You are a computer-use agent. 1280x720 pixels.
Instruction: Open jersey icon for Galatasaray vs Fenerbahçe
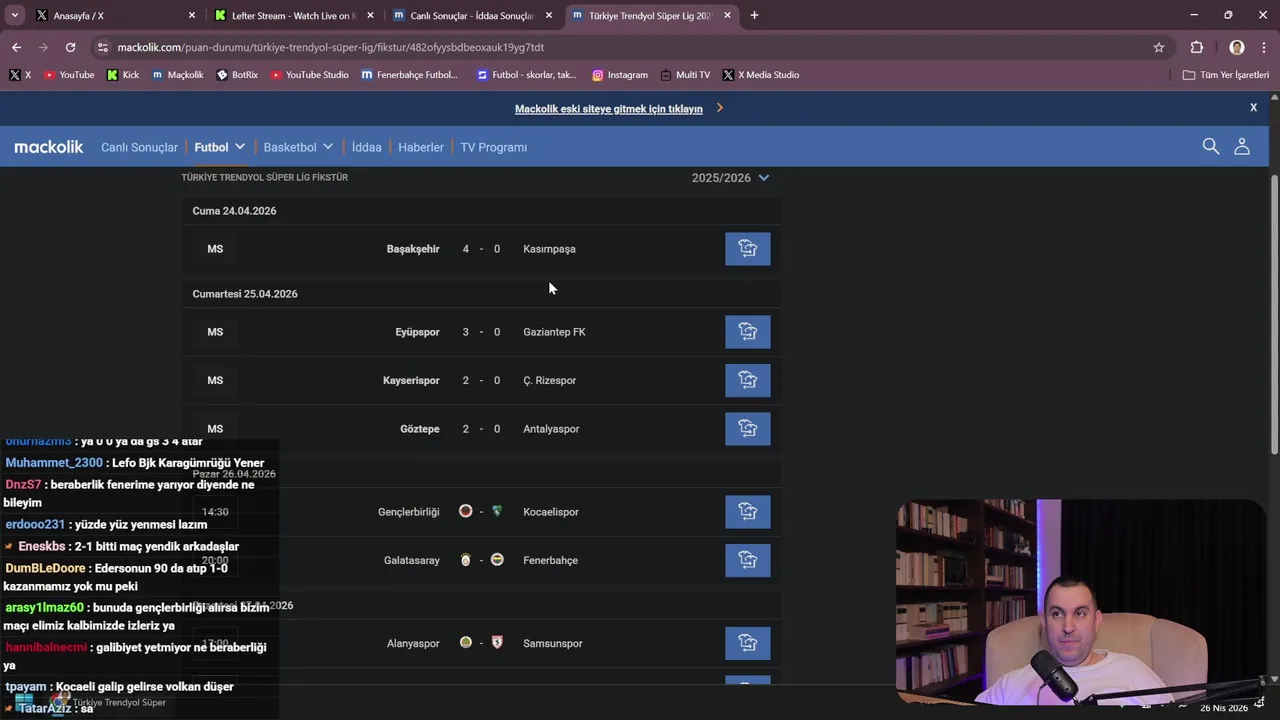[x=748, y=560]
